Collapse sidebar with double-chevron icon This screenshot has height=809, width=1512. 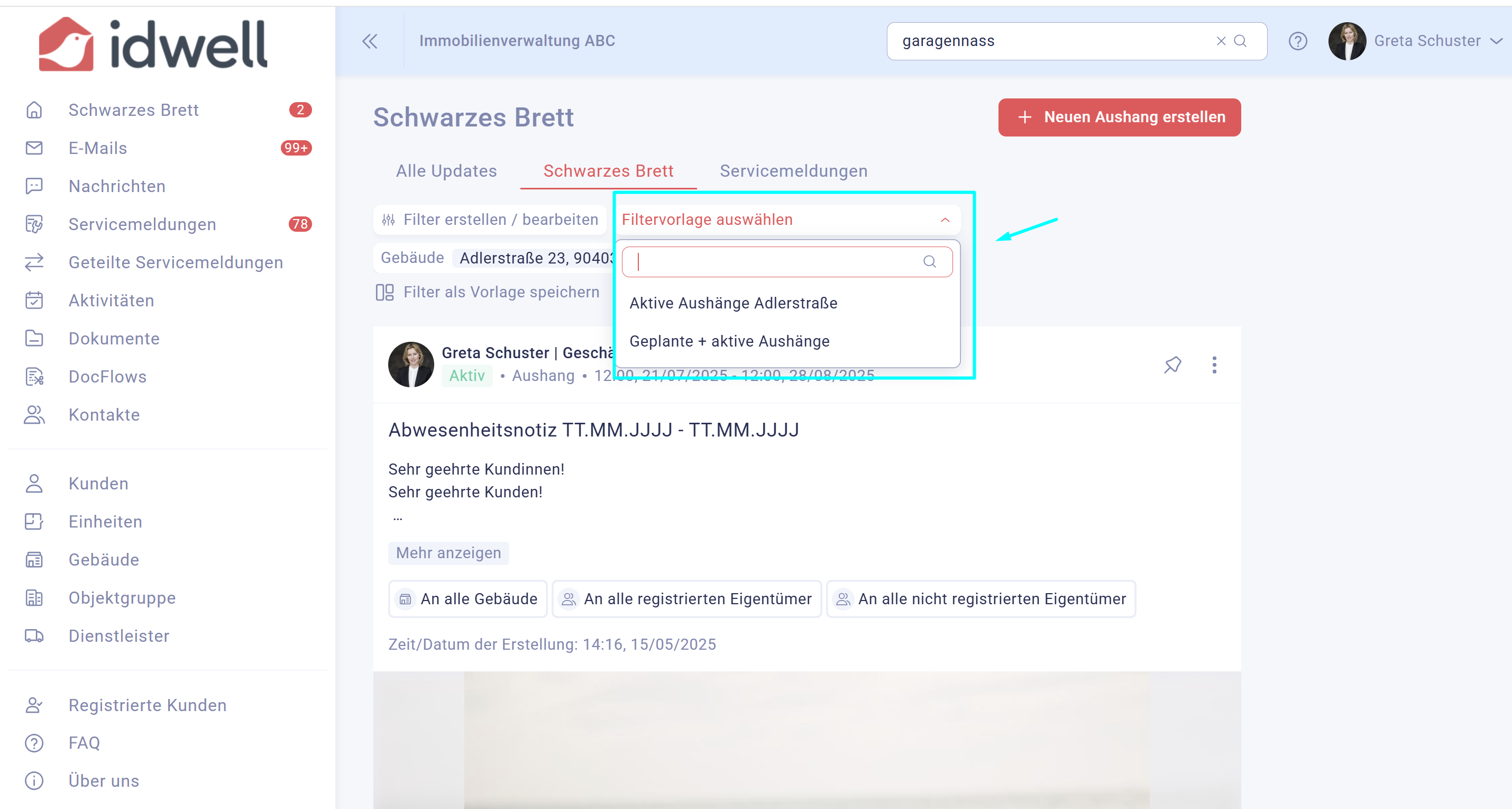tap(370, 41)
